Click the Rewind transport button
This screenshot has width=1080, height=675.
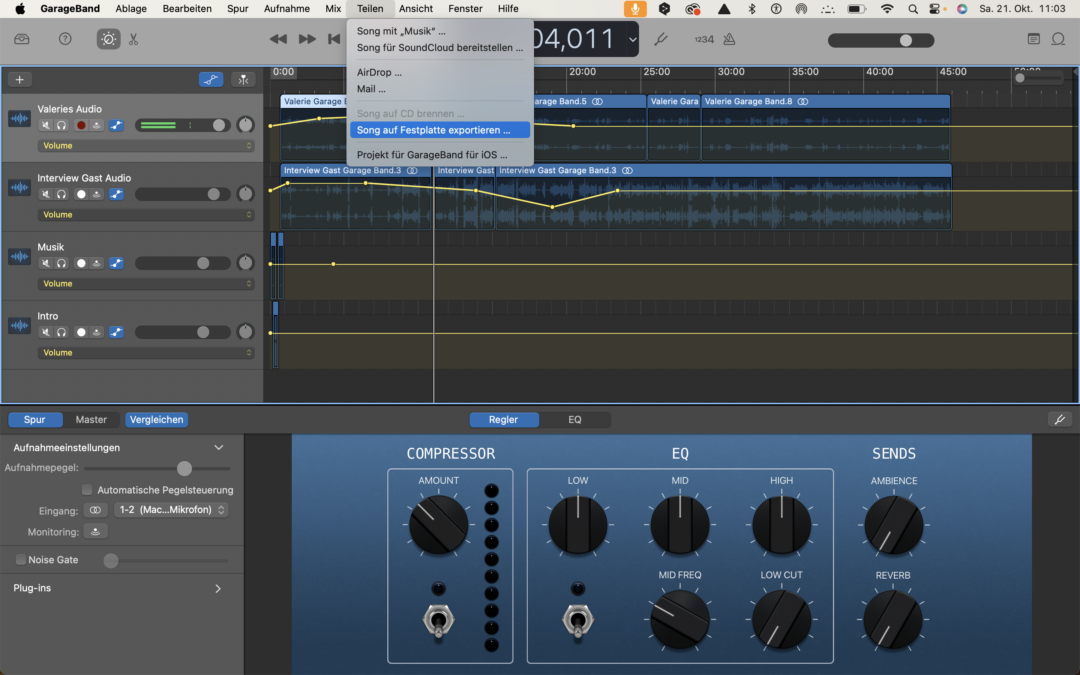click(278, 39)
